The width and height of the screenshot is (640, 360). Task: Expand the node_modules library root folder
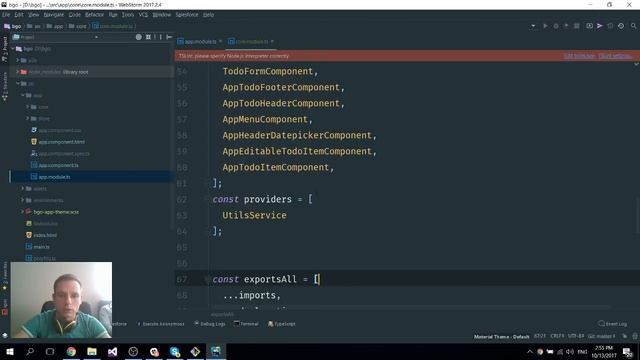point(18,72)
